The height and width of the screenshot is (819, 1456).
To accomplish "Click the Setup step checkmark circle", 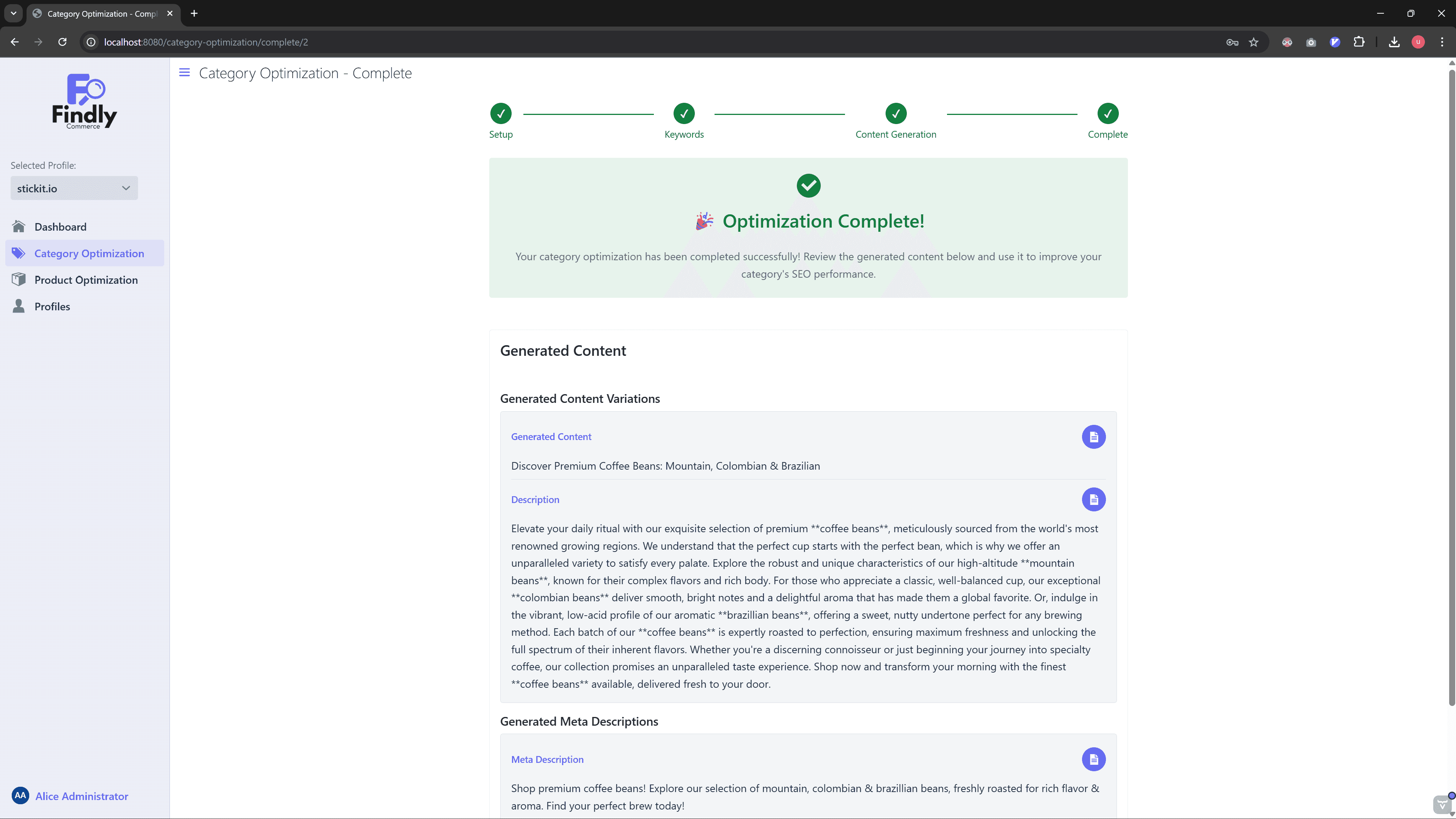I will click(500, 113).
